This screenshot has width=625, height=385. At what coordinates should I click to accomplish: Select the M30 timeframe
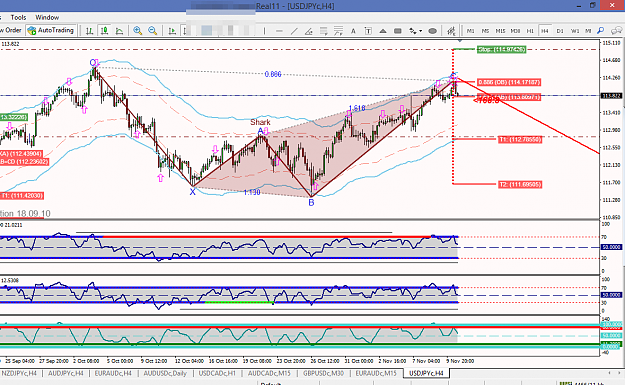[515, 31]
